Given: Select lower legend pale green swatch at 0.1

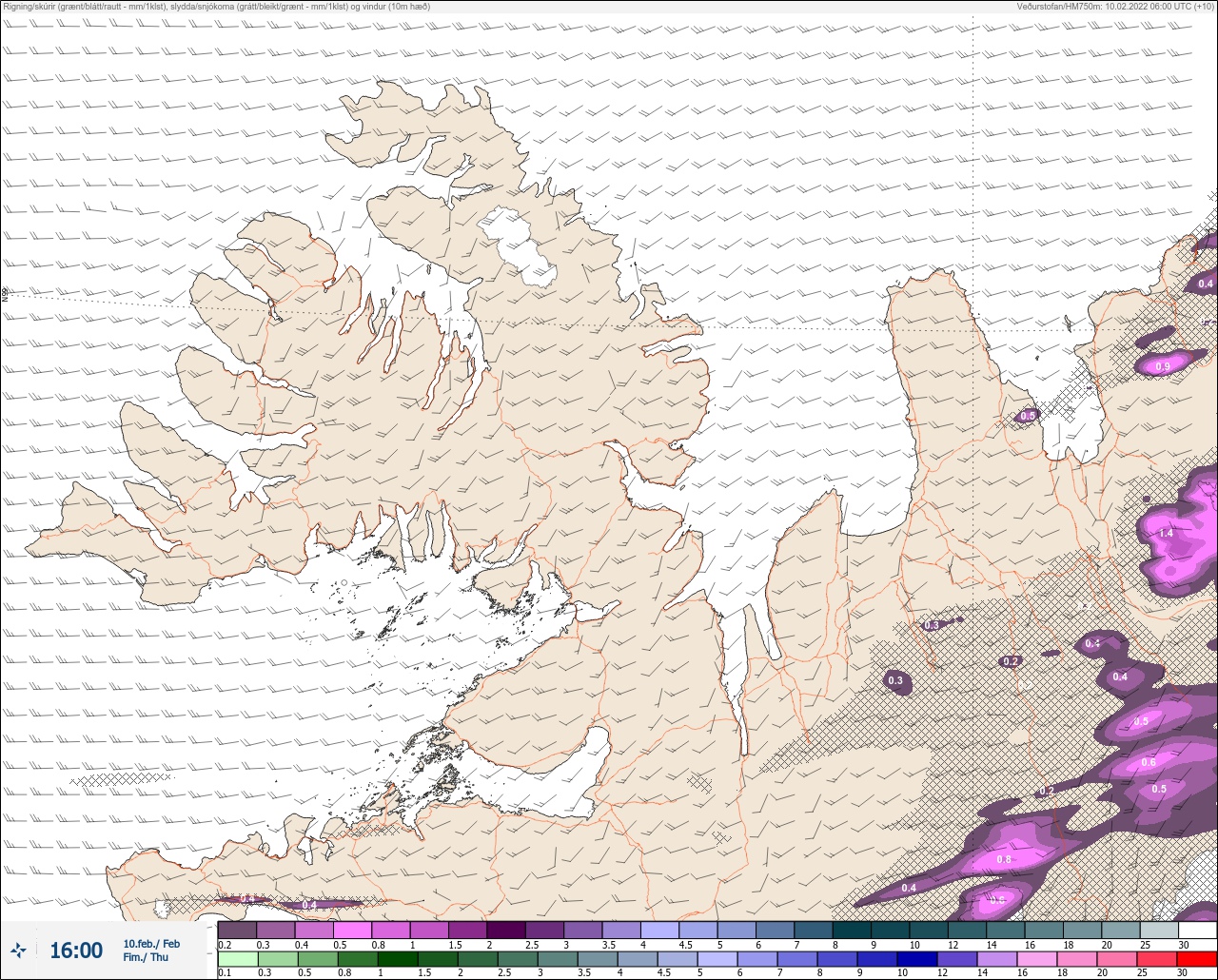Looking at the screenshot, I should 237,959.
